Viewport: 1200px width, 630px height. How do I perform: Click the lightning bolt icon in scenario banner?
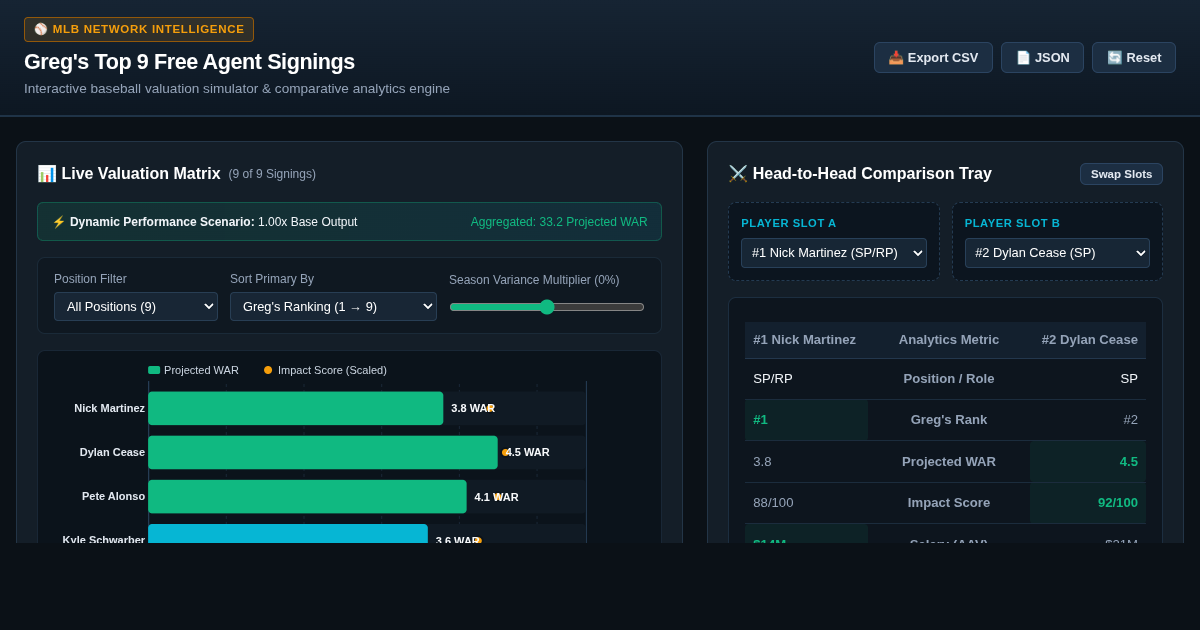[x=59, y=222]
